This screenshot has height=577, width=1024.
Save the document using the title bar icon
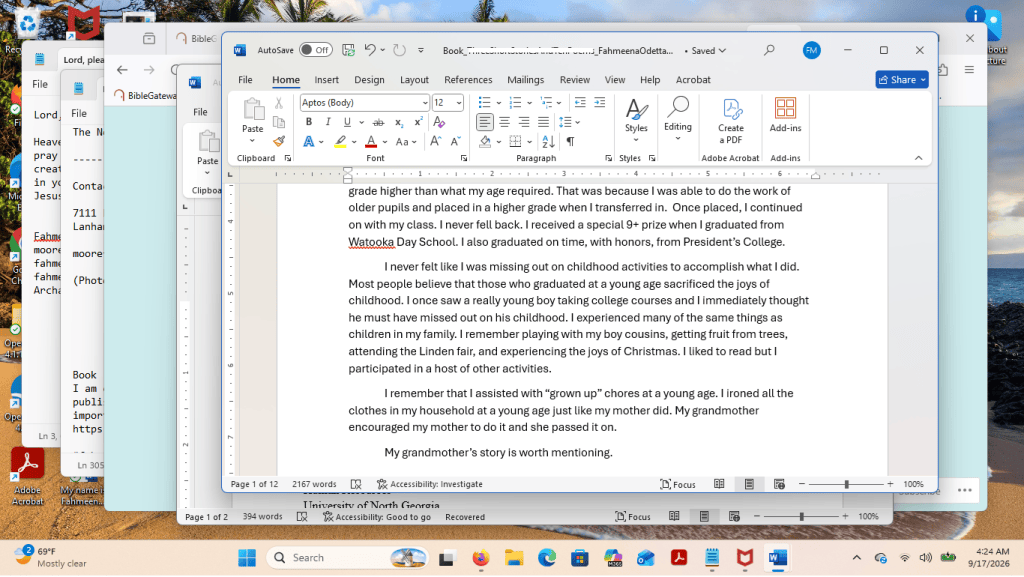pos(348,50)
